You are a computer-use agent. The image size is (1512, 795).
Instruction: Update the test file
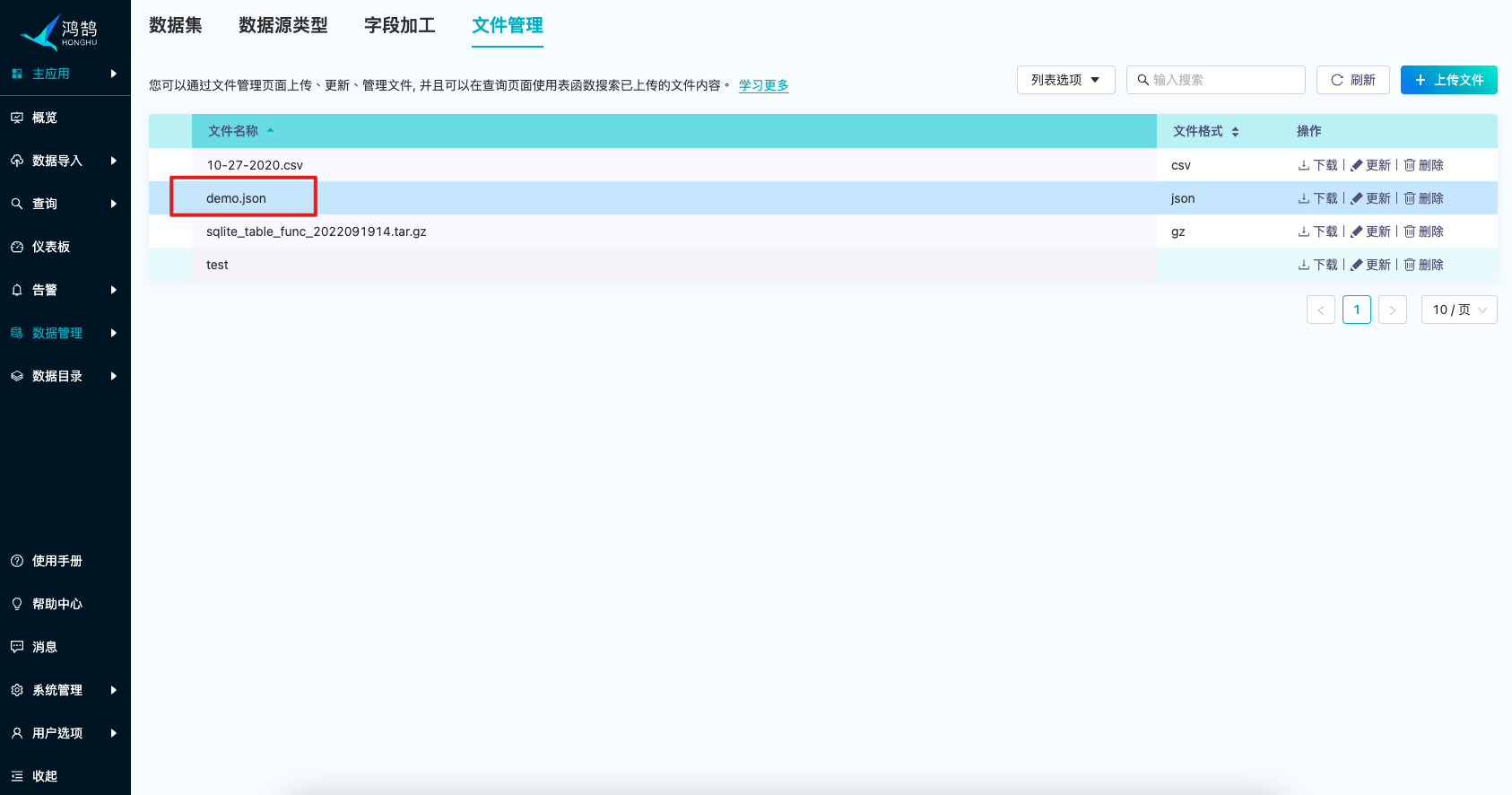1370,265
